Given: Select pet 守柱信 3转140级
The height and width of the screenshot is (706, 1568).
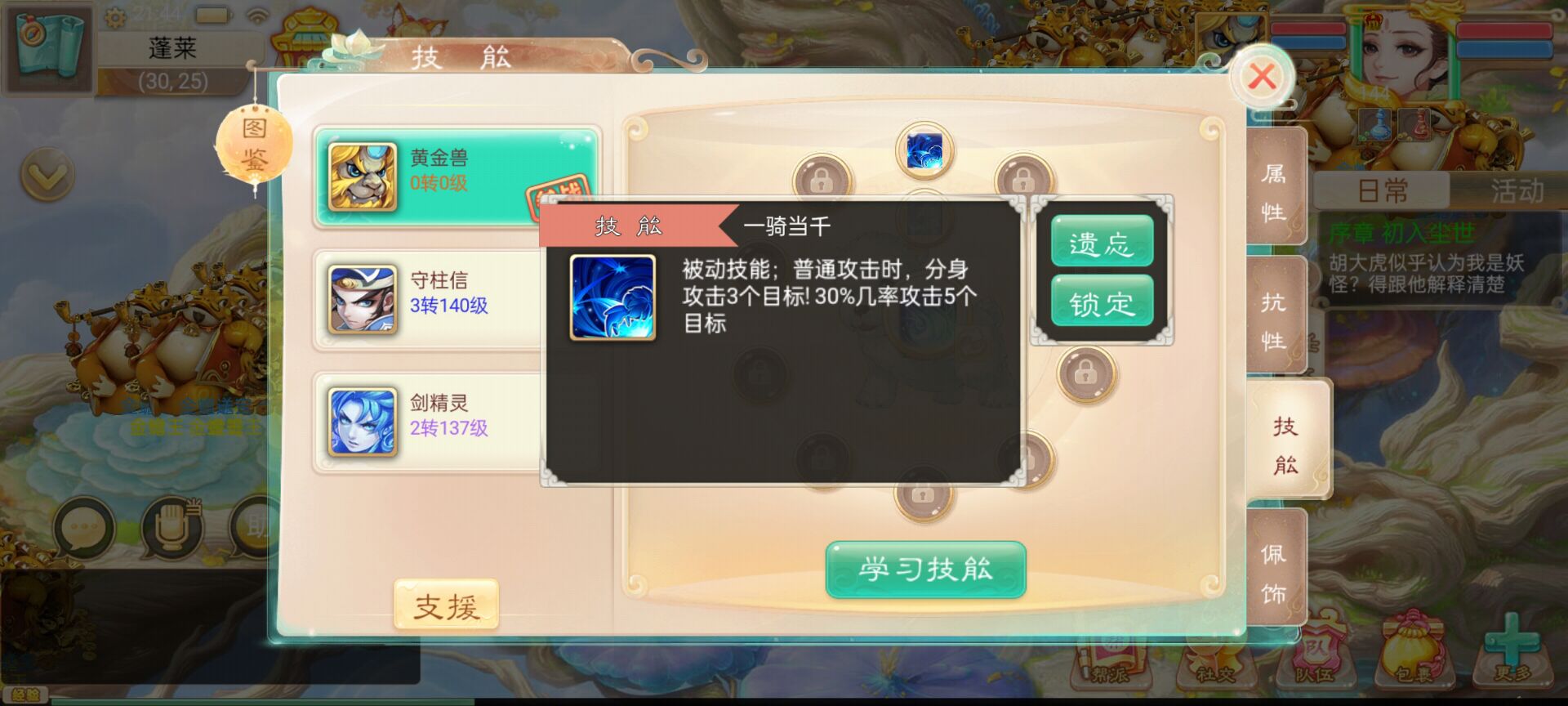Looking at the screenshot, I should tap(428, 300).
